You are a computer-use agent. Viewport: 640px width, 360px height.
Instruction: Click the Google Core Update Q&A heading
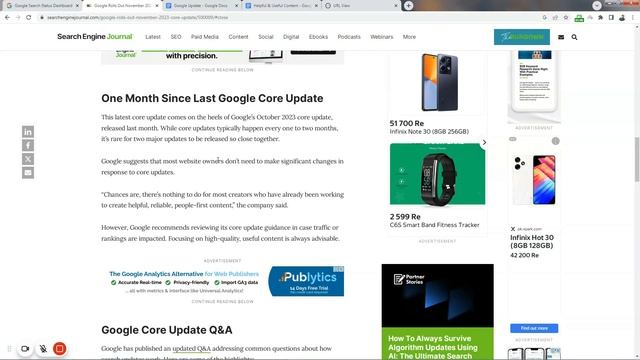(167, 330)
